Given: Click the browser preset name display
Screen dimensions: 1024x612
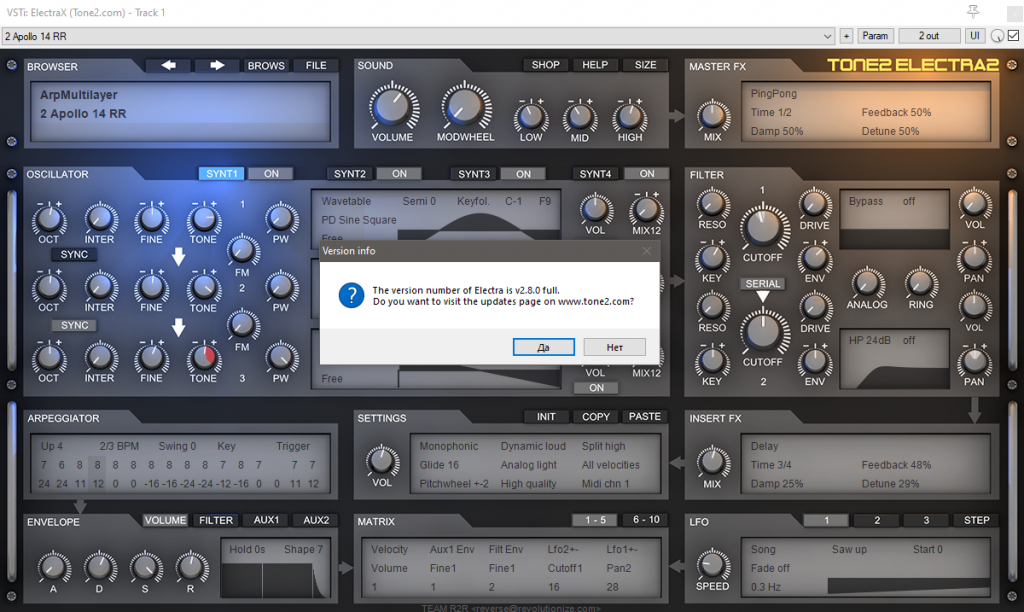Looking at the screenshot, I should 180,111.
